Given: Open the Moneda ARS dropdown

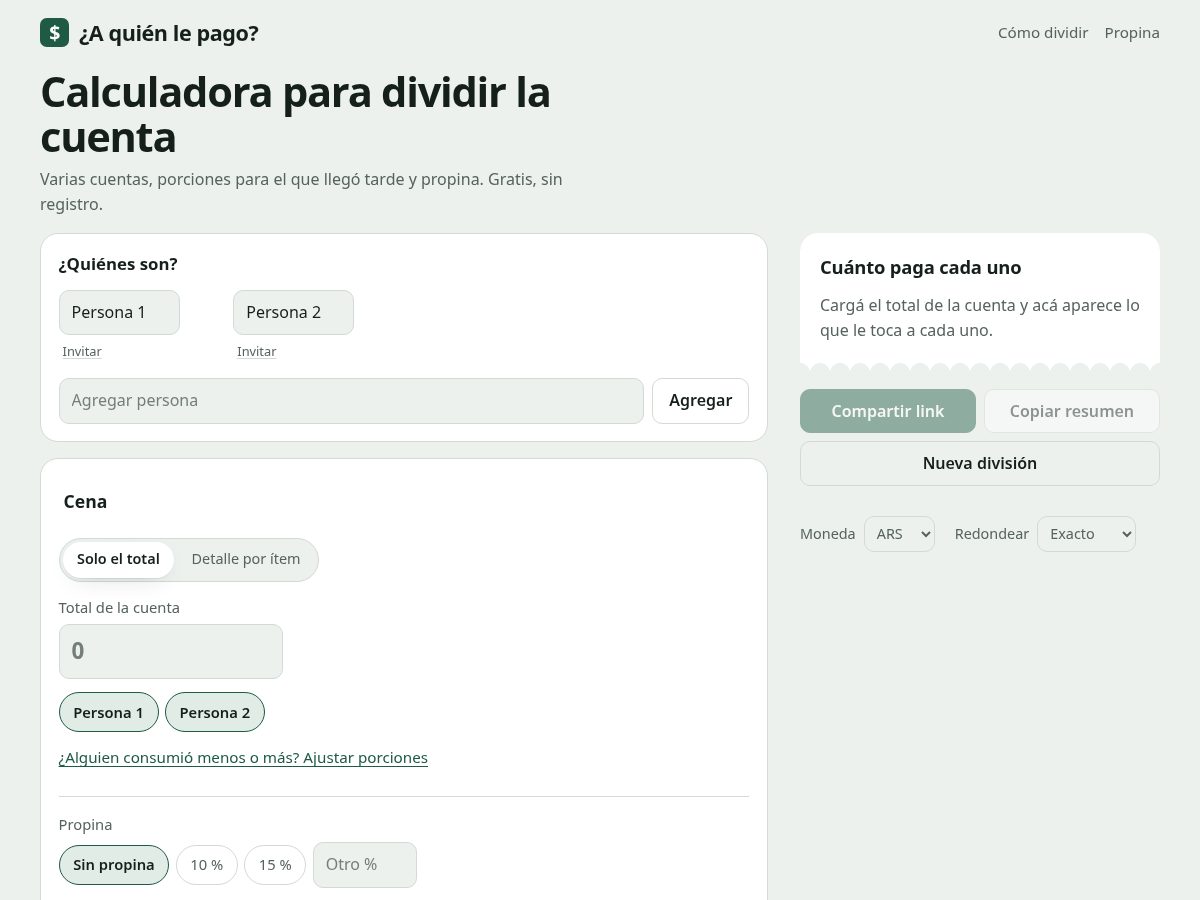Looking at the screenshot, I should 899,534.
